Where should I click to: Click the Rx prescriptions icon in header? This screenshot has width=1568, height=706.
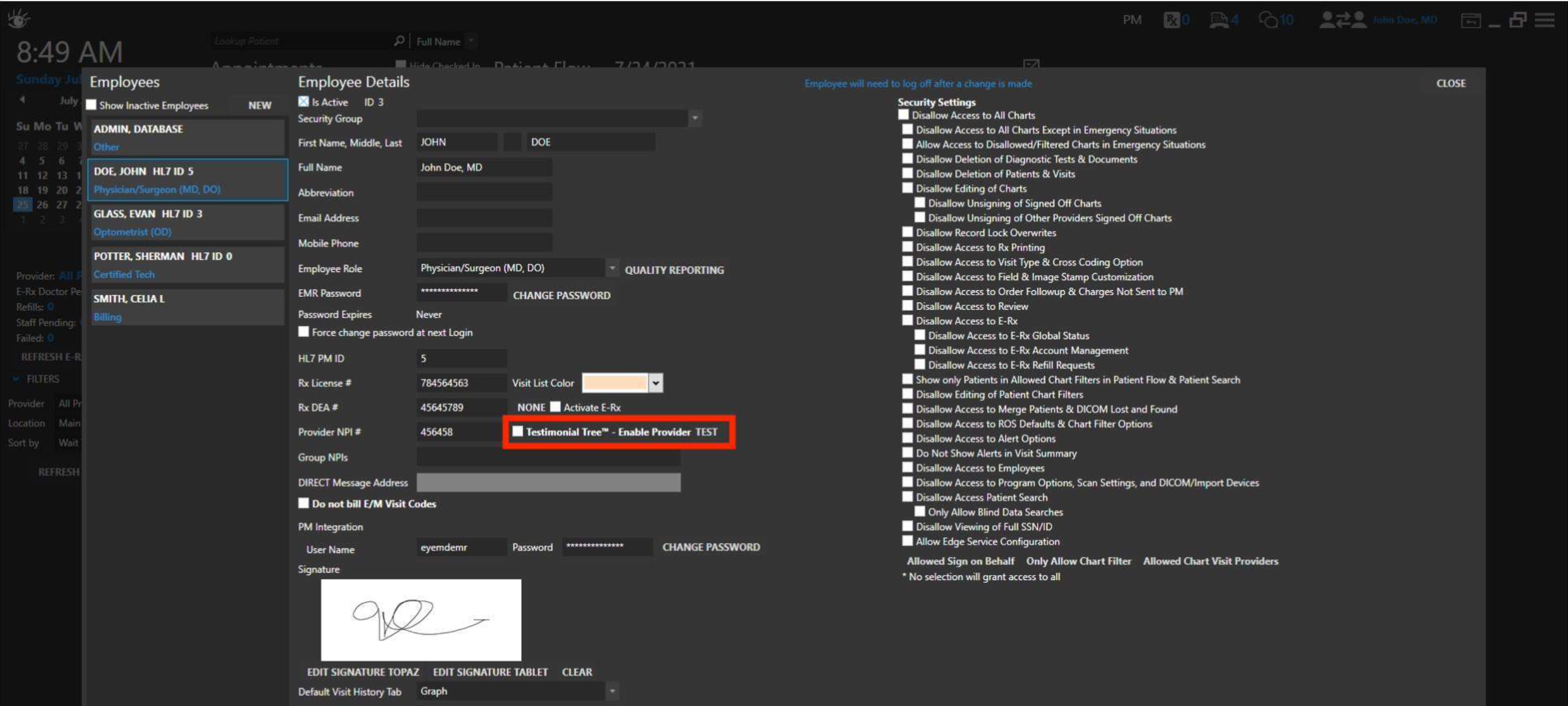coord(1172,20)
